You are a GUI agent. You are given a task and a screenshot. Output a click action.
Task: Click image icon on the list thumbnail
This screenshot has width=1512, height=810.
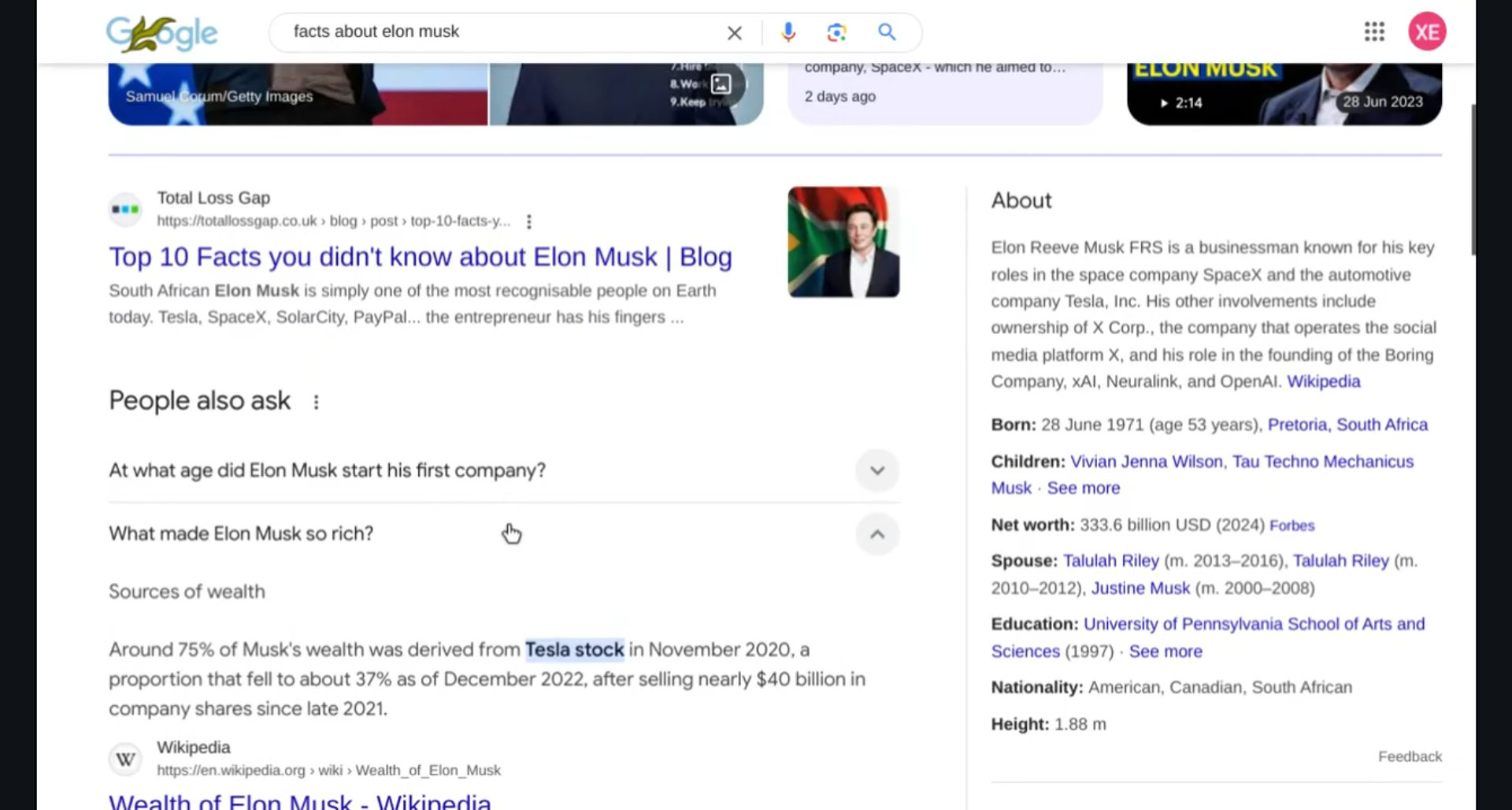(721, 84)
